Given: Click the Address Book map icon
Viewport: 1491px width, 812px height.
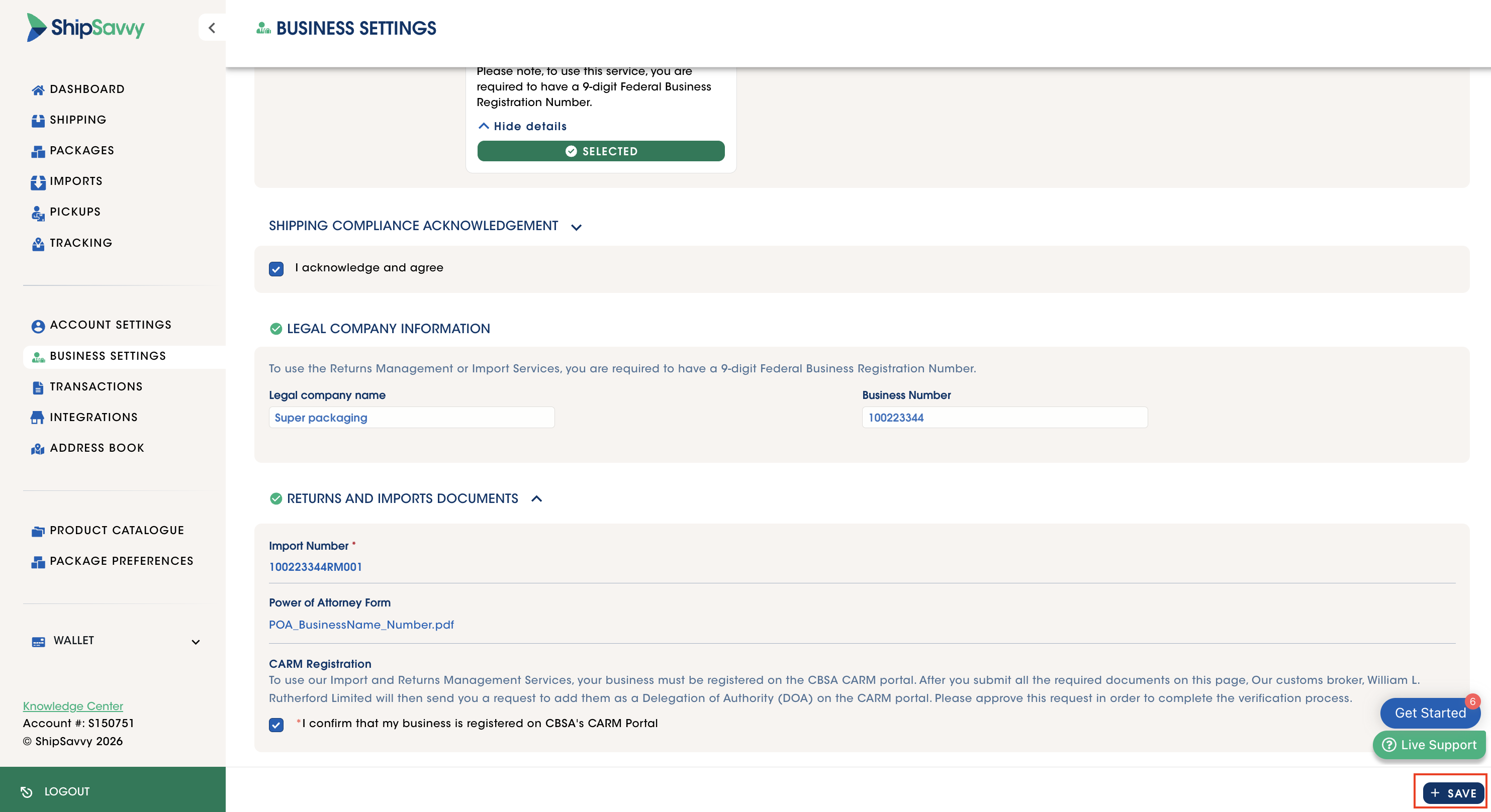Looking at the screenshot, I should [x=38, y=449].
